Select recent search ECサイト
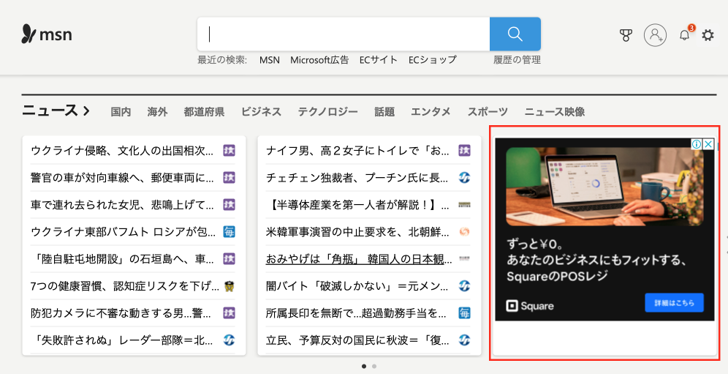The height and width of the screenshot is (374, 728). pyautogui.click(x=378, y=60)
